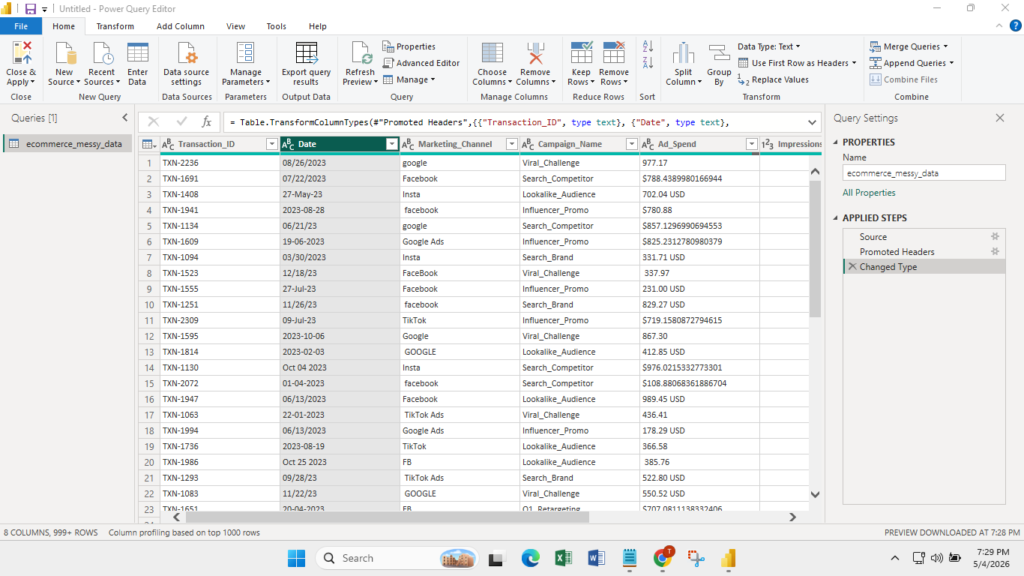This screenshot has height=576, width=1024.
Task: Open Promoted Headers step gear
Action: coord(995,251)
